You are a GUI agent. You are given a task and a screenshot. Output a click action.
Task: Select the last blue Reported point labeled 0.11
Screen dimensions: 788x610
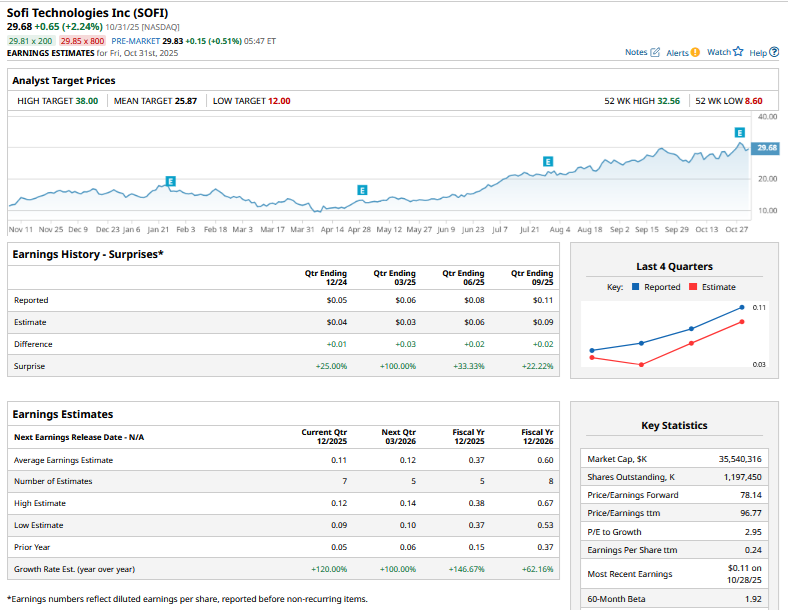[741, 307]
